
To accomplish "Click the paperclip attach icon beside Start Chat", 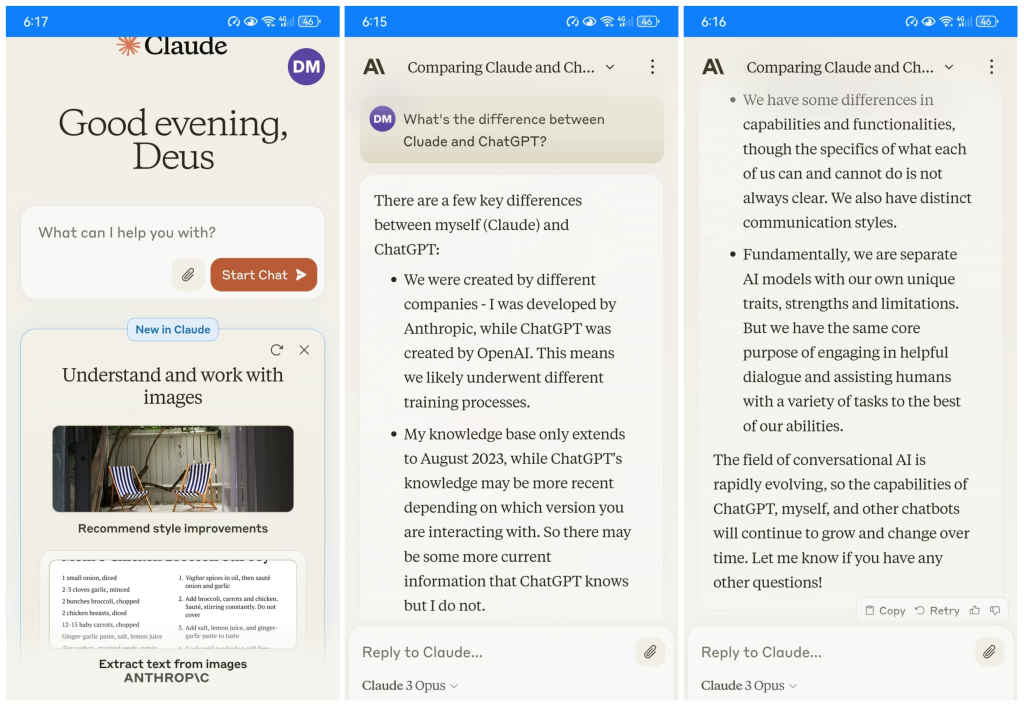I will 188,275.
